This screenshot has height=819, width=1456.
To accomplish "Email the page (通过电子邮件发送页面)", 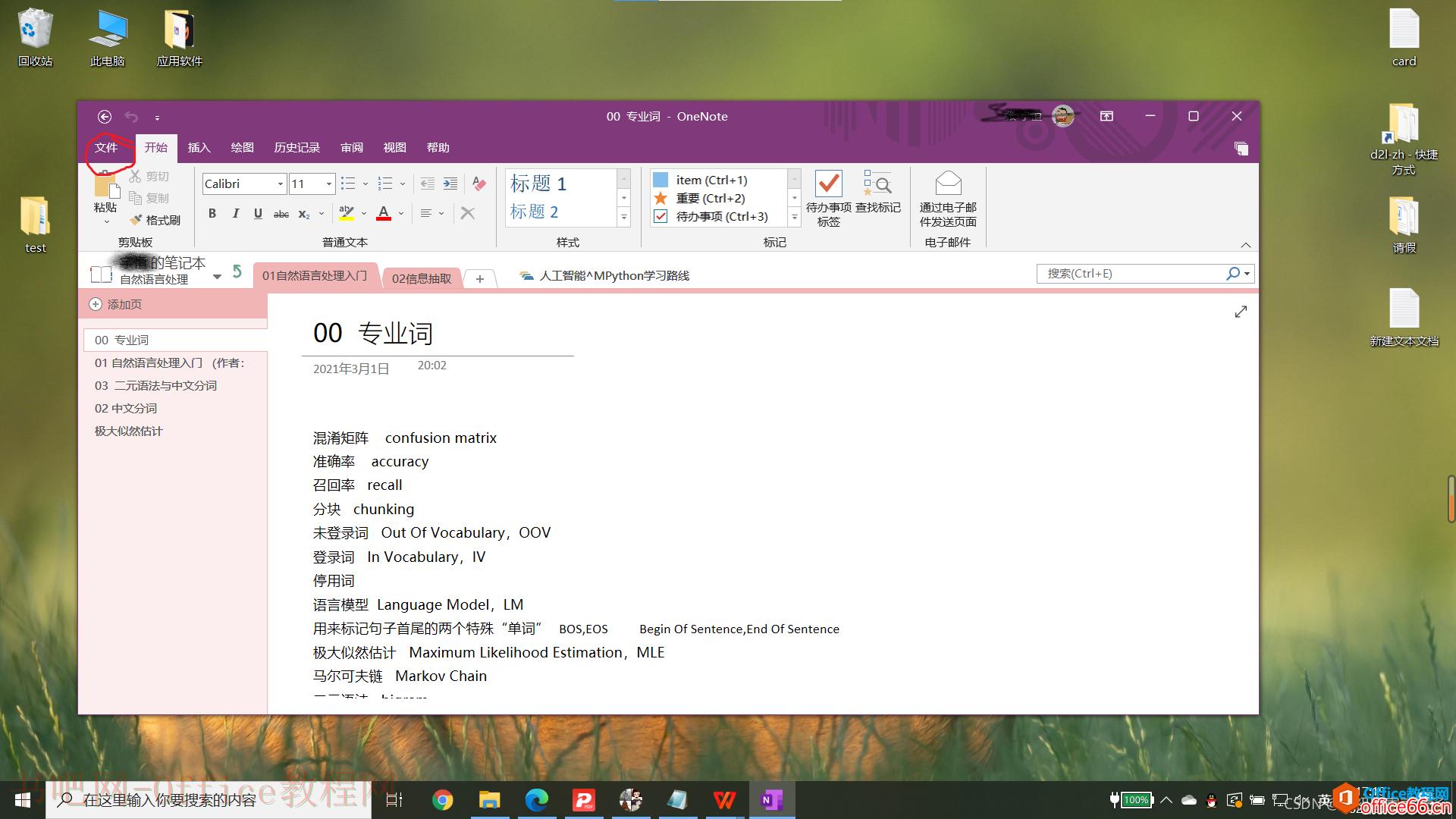I will coord(948,199).
